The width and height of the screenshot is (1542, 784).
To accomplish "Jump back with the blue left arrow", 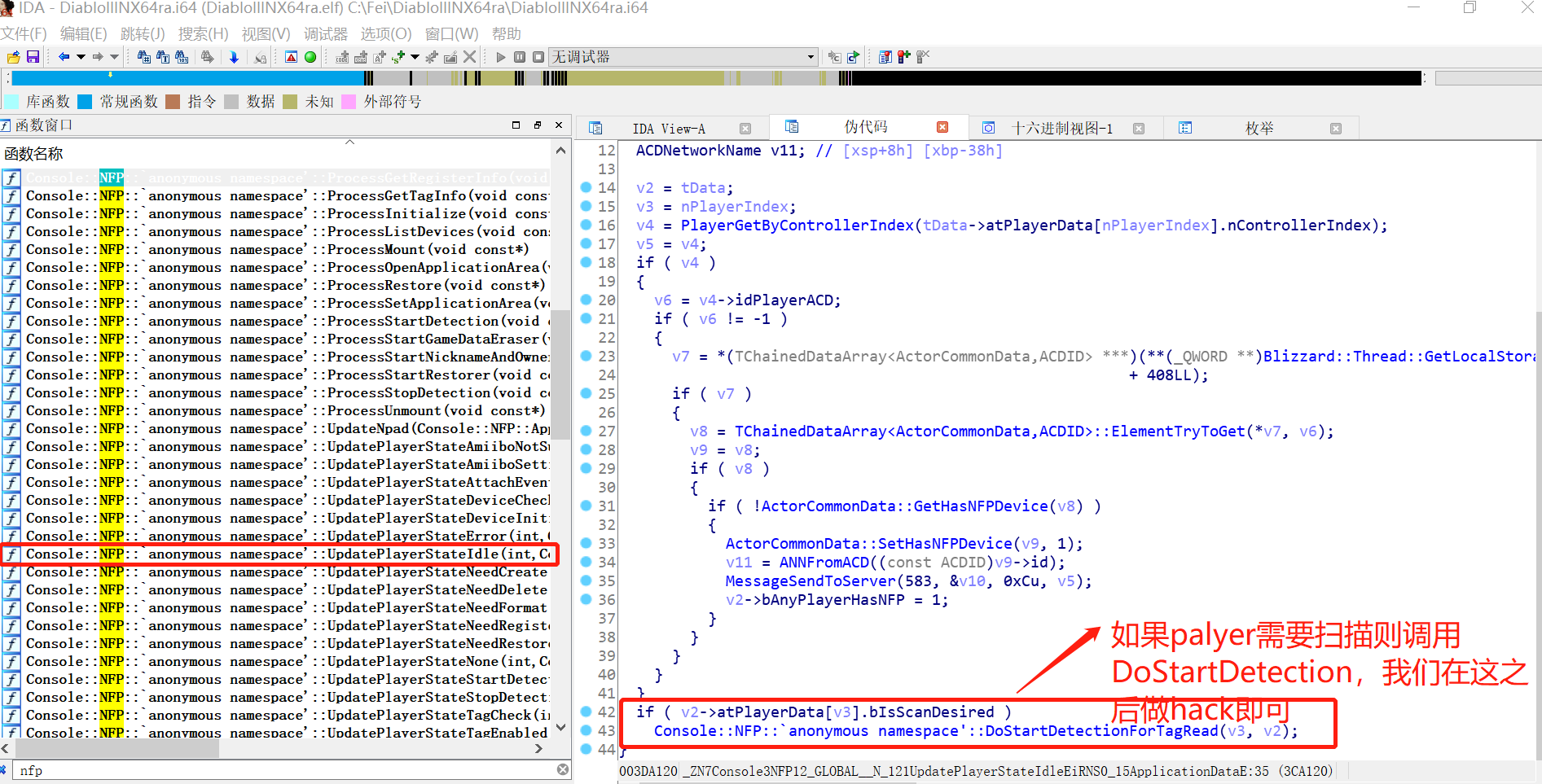I will (64, 57).
